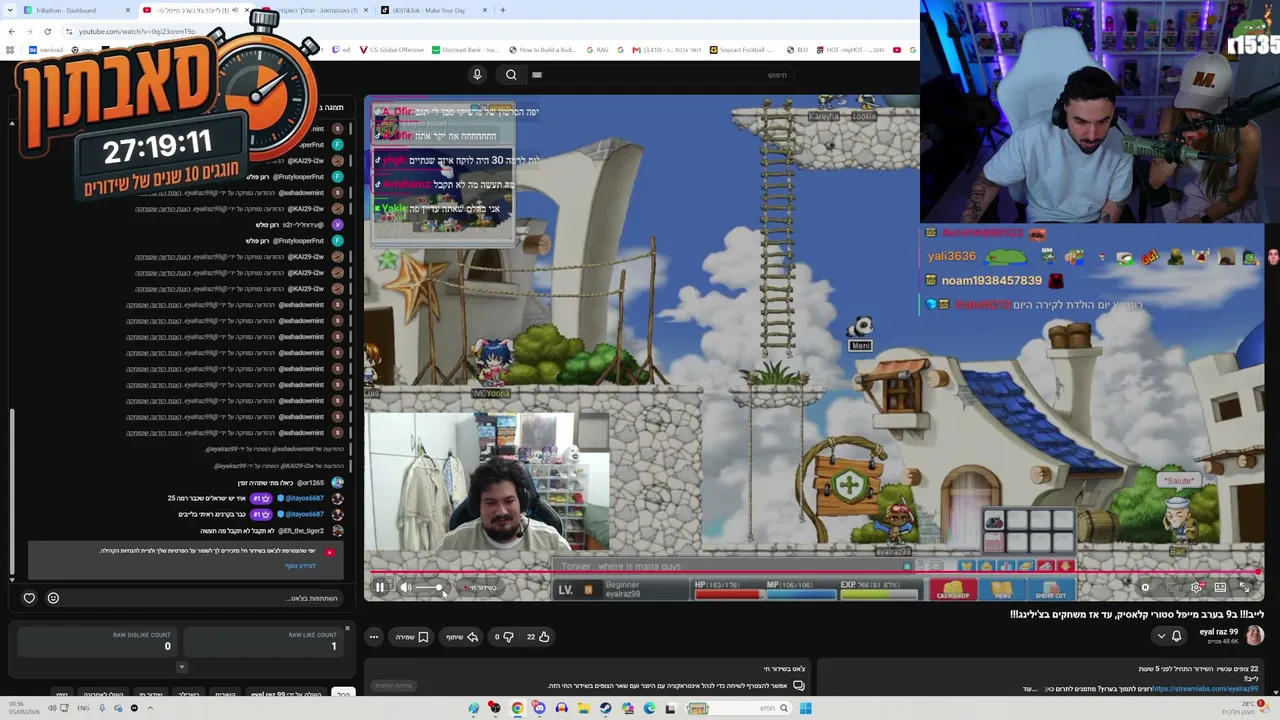Open the Sopcast Football bookmark
The width and height of the screenshot is (1280, 720).
[742, 50]
